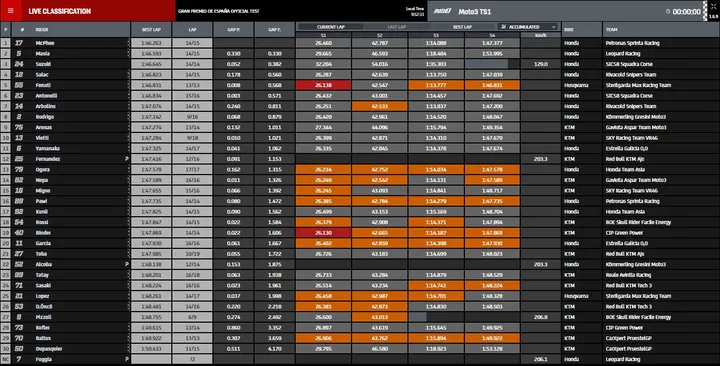Viewport: 720px width, 366px height.
Task: Click the Live Classification title
Action: point(60,11)
